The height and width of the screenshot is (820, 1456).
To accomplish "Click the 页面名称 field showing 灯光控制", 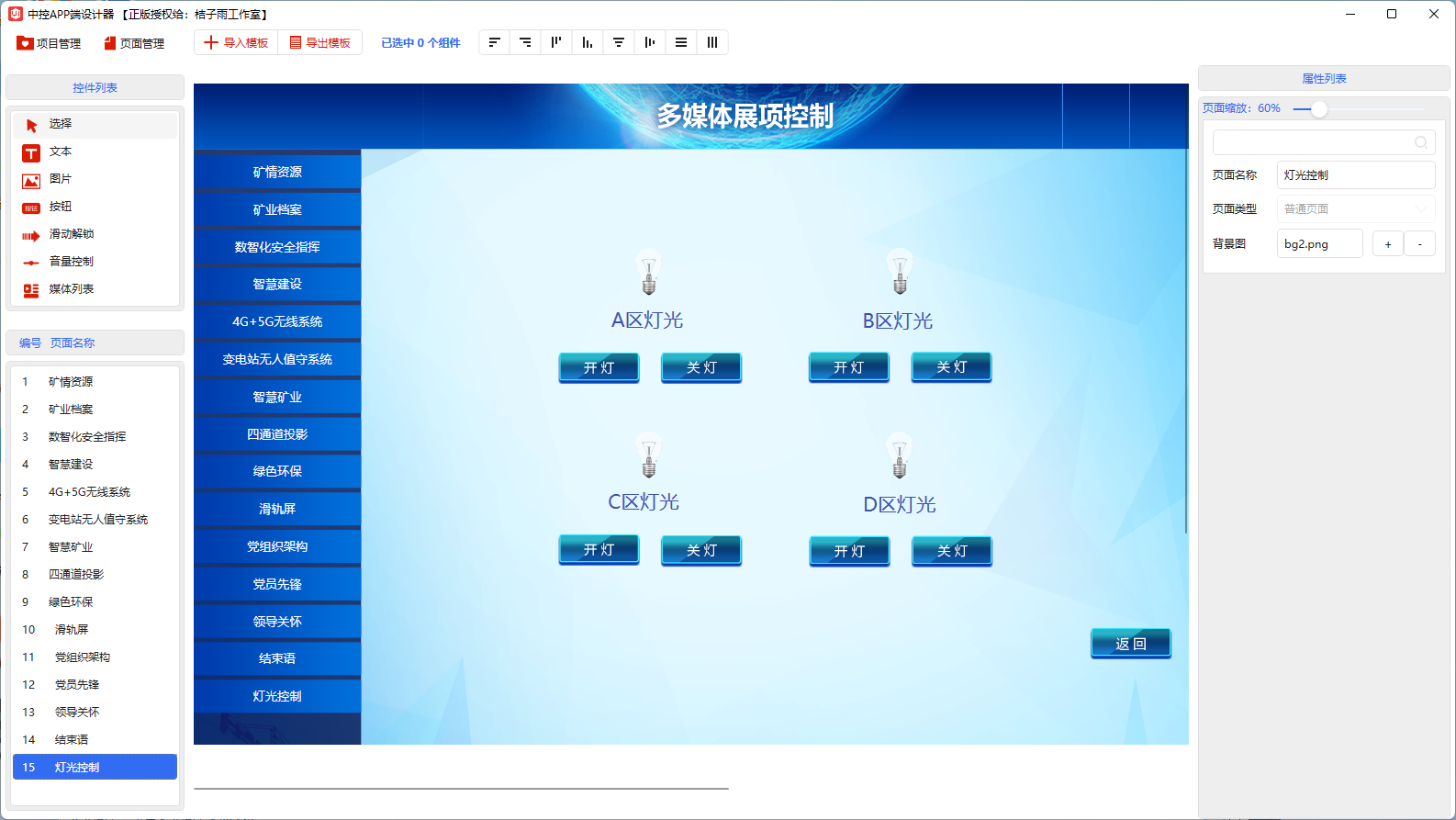I will (1356, 174).
